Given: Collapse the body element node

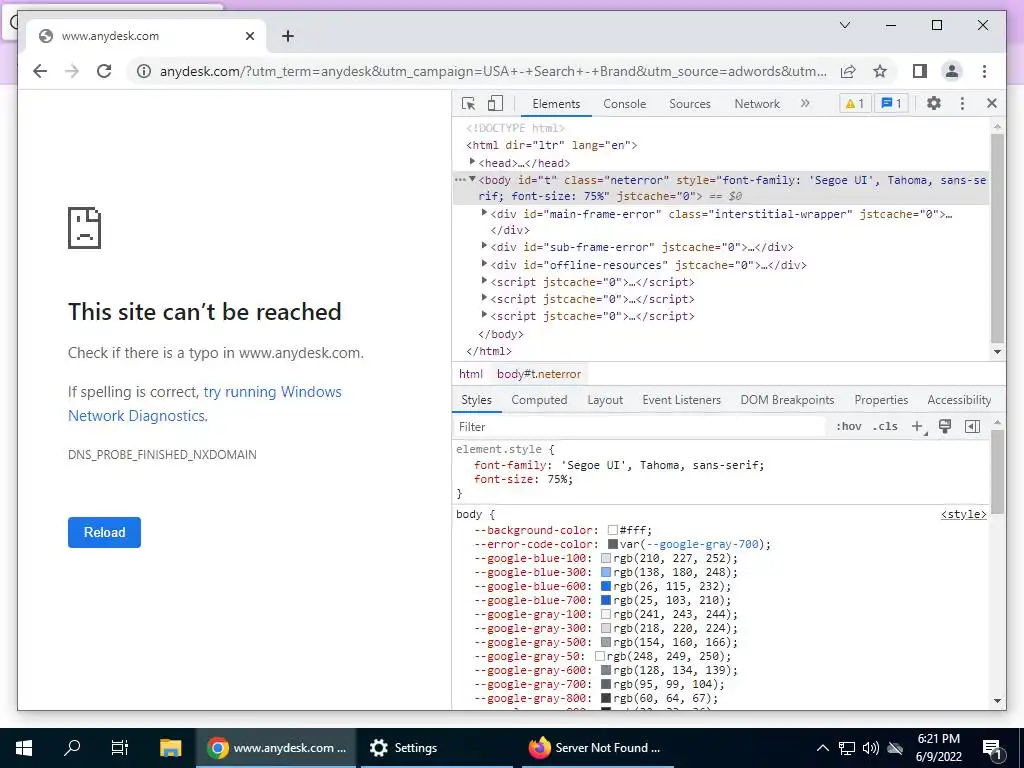Looking at the screenshot, I should (472, 179).
